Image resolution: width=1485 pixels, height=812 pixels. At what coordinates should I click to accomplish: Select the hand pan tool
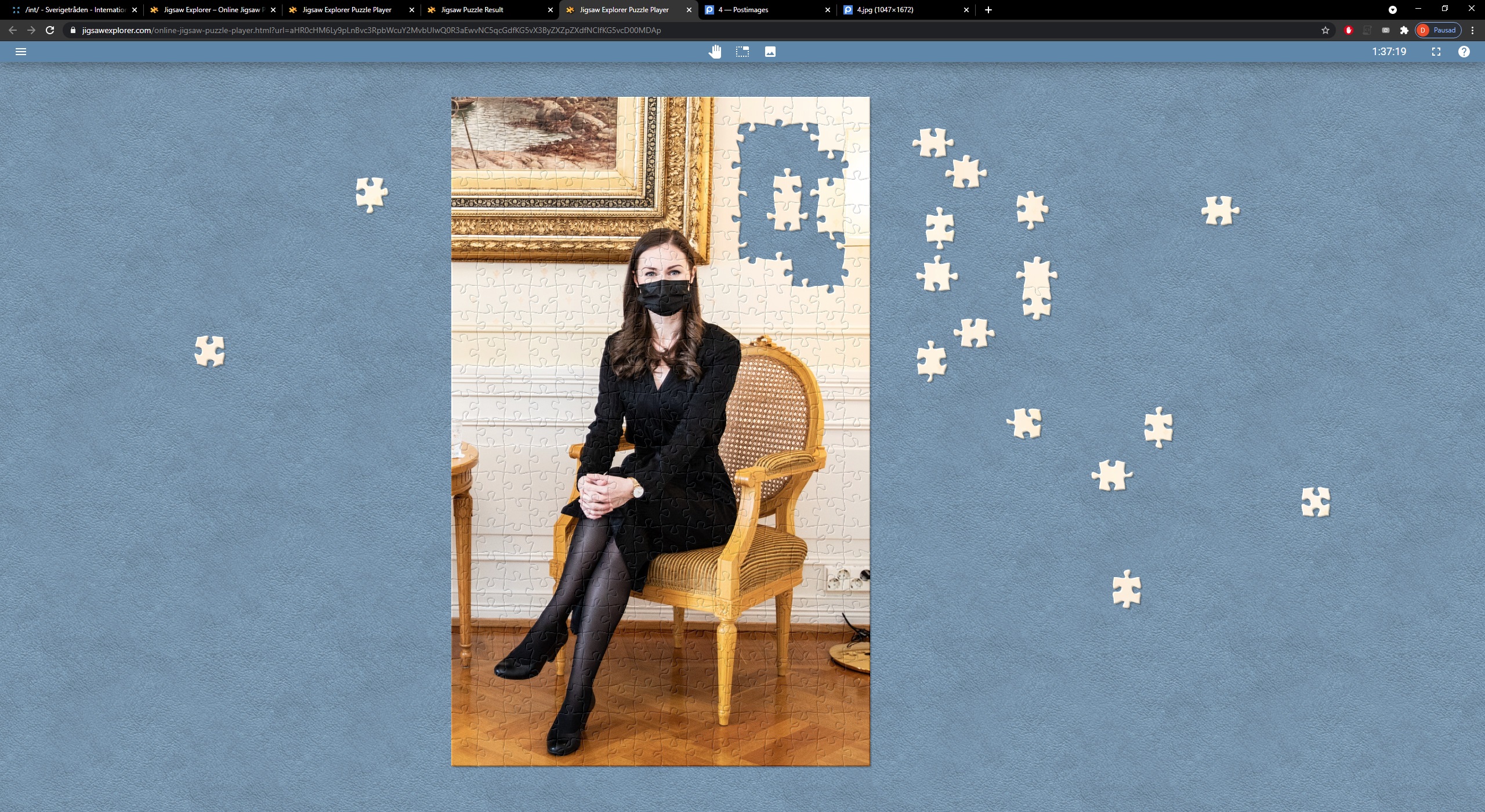coord(715,52)
